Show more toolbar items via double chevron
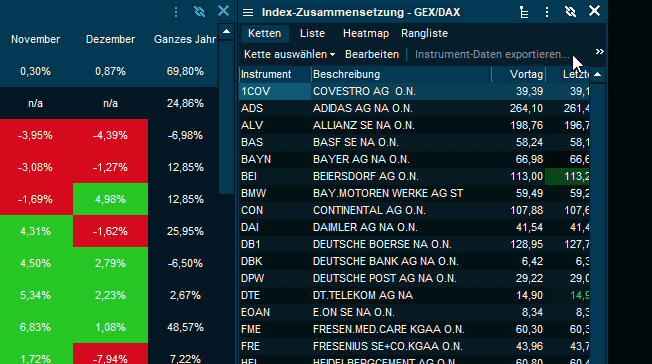The height and width of the screenshot is (364, 652). pyautogui.click(x=599, y=52)
